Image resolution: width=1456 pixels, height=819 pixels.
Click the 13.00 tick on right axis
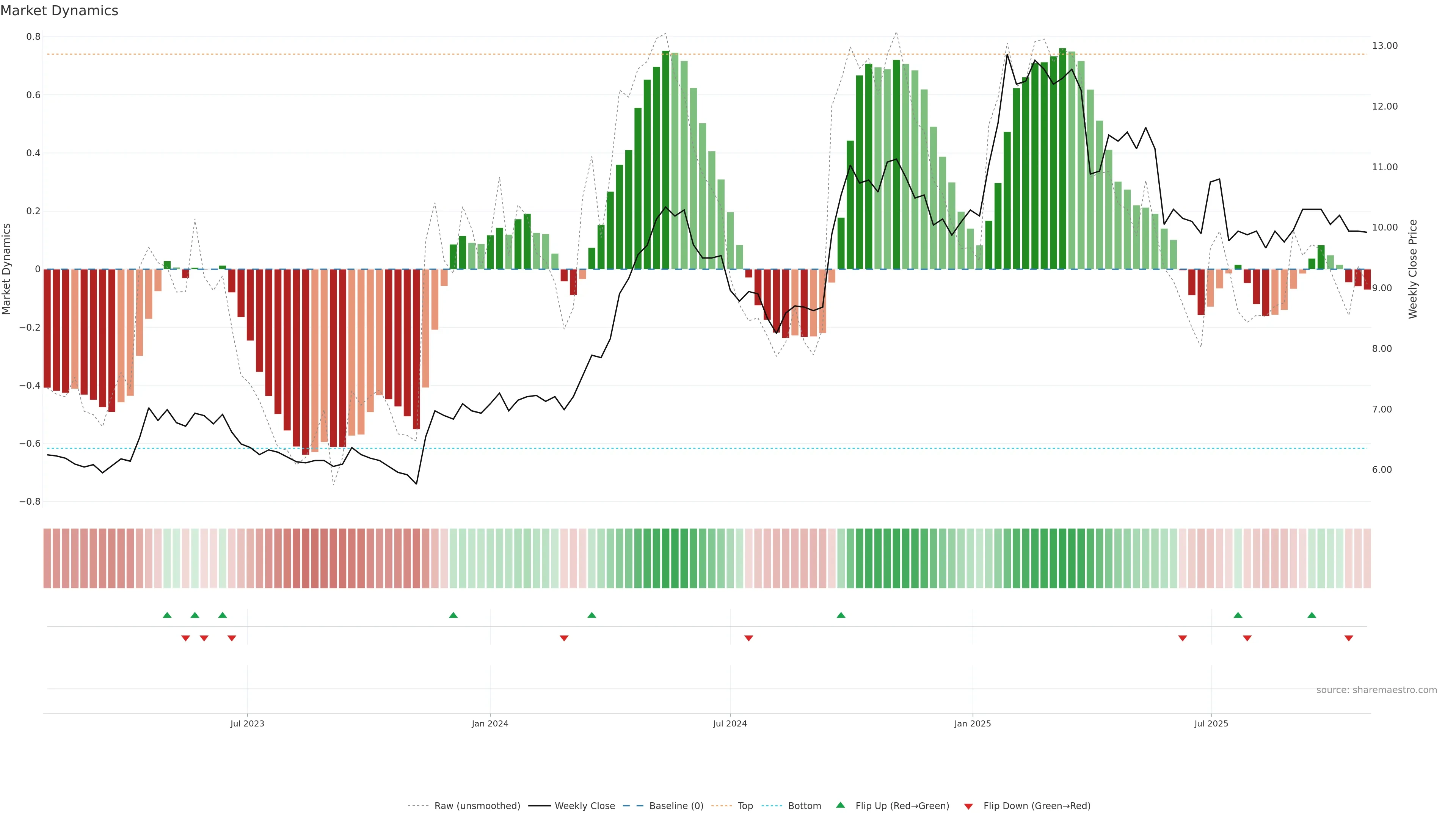pyautogui.click(x=1385, y=46)
